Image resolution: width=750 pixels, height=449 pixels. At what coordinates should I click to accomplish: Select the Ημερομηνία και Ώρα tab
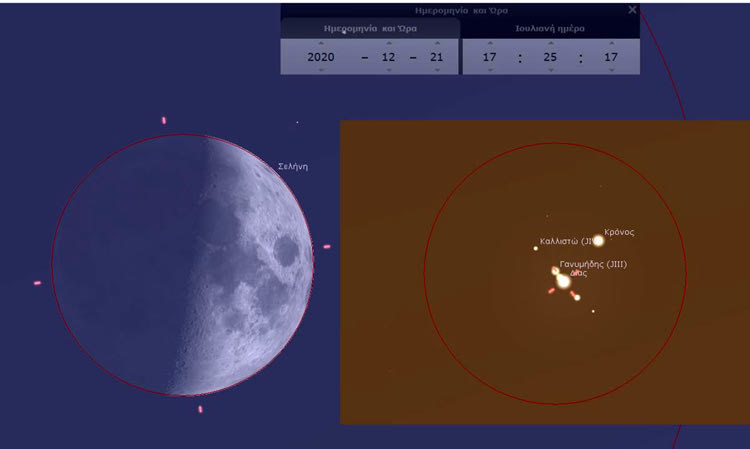[370, 29]
